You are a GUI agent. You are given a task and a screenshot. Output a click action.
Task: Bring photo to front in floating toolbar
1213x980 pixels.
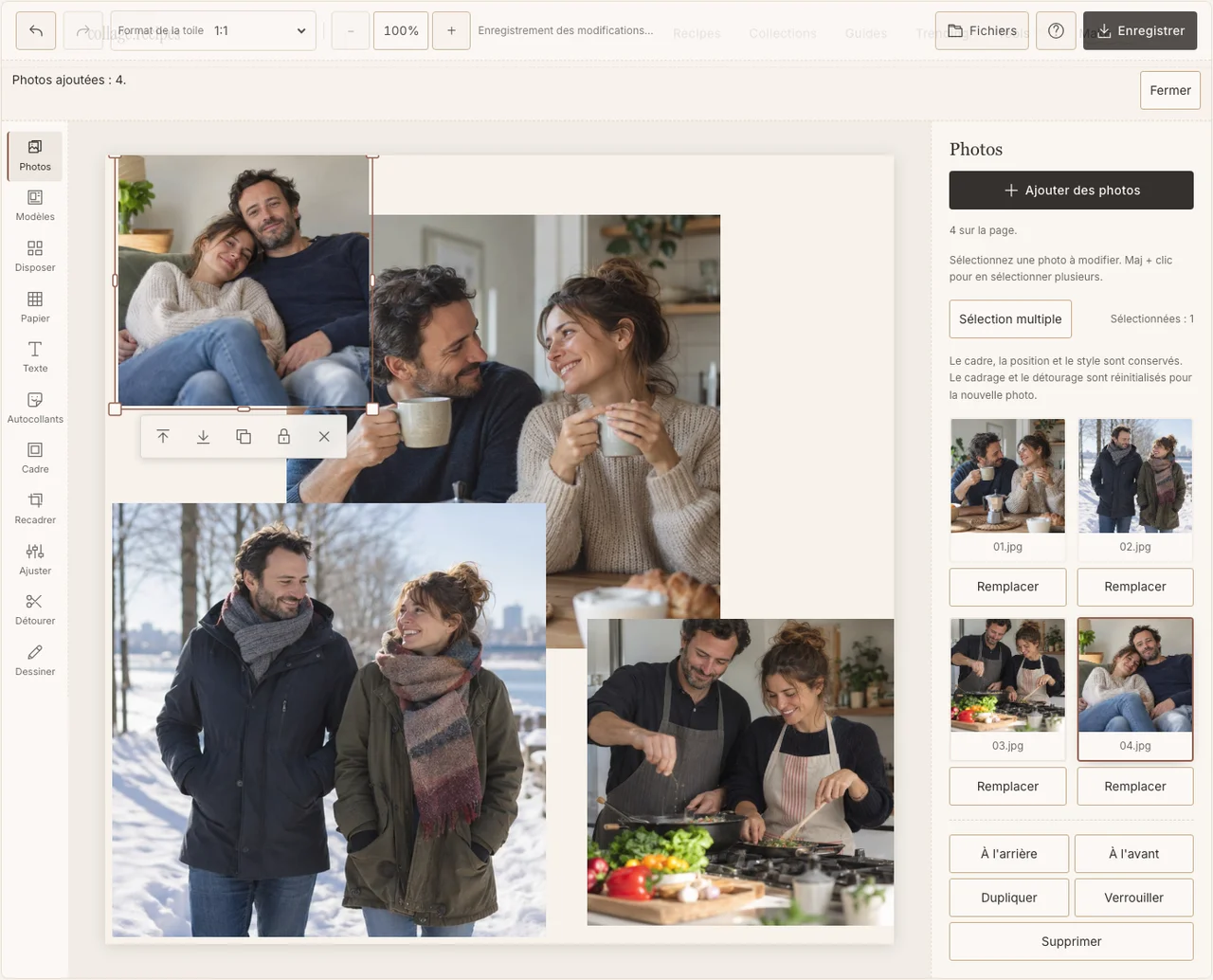pyautogui.click(x=163, y=437)
